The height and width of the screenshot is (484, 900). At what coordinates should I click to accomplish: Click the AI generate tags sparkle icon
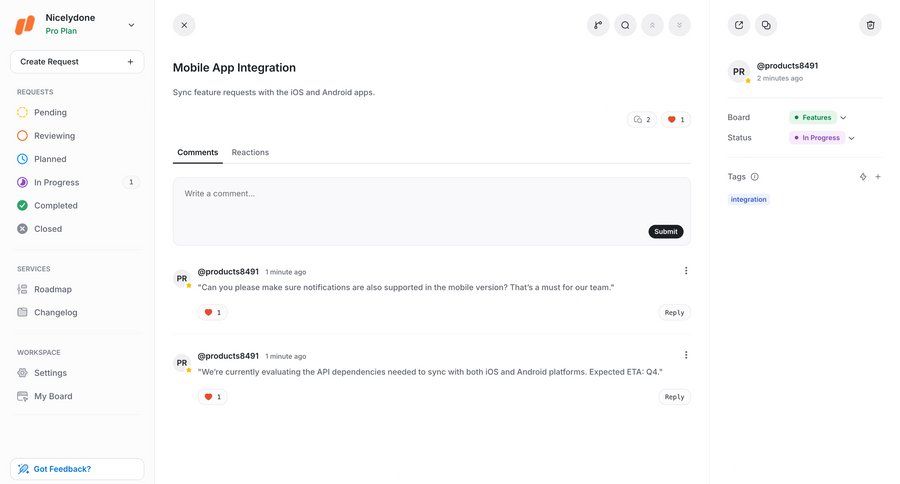coord(863,177)
